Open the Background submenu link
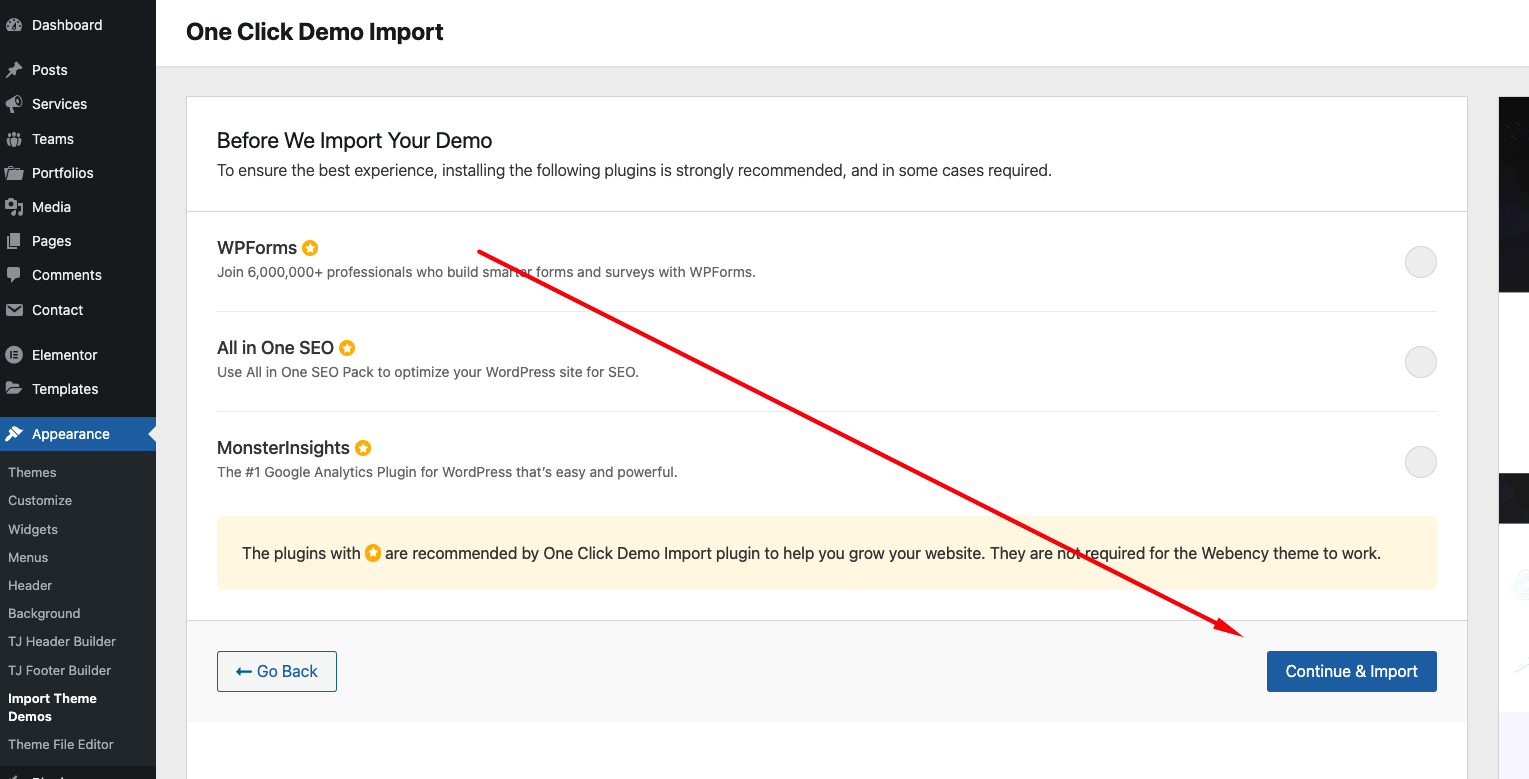 click(44, 613)
